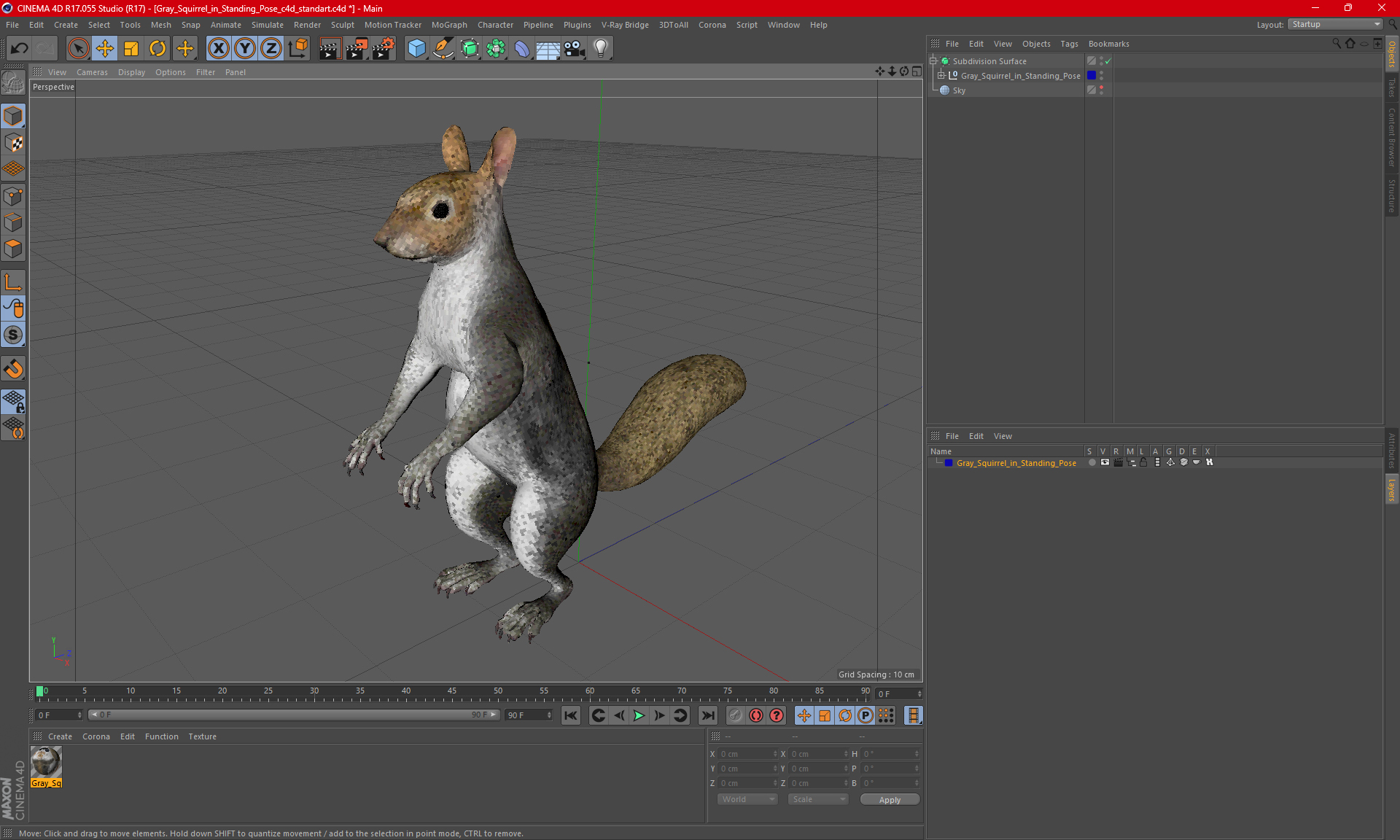Open viewport Cameras menu
This screenshot has height=840, width=1400.
coord(92,72)
